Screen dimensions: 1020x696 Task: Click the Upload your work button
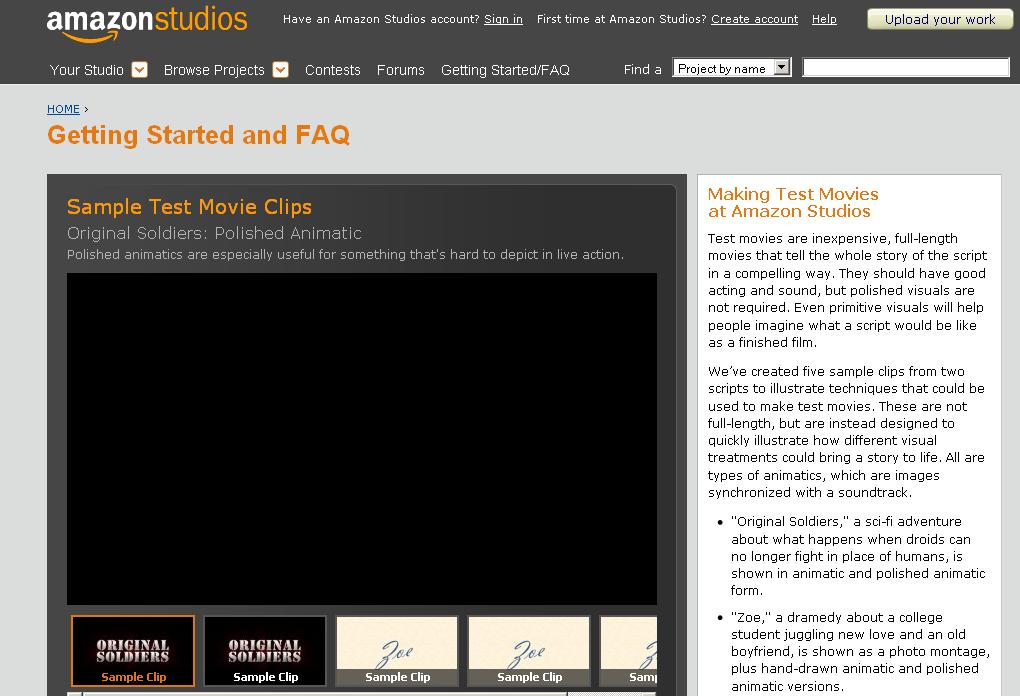pos(940,20)
